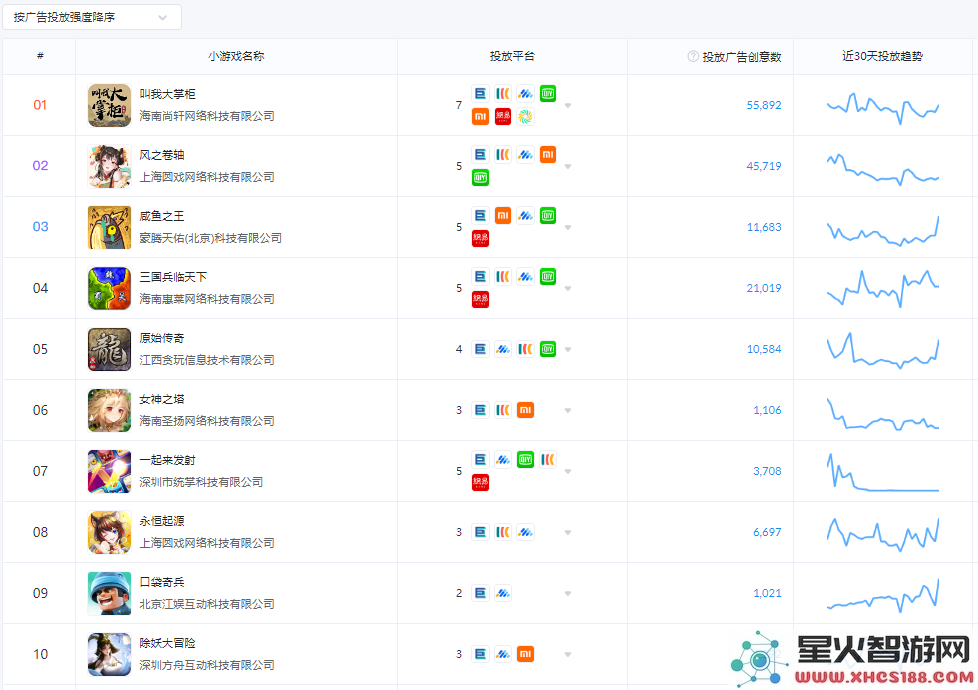978x690 pixels.
Task: Click the 近30天投放趋势 column header
Action: [882, 56]
